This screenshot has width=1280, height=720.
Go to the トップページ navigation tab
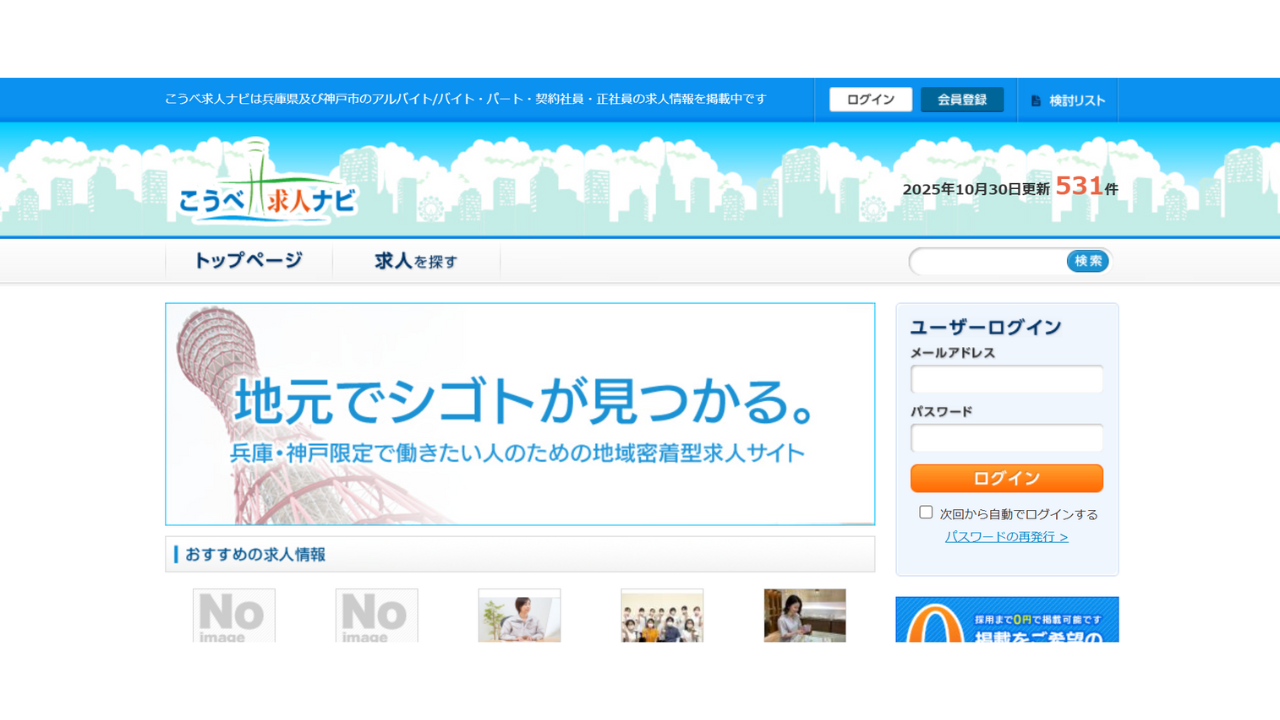click(x=248, y=261)
